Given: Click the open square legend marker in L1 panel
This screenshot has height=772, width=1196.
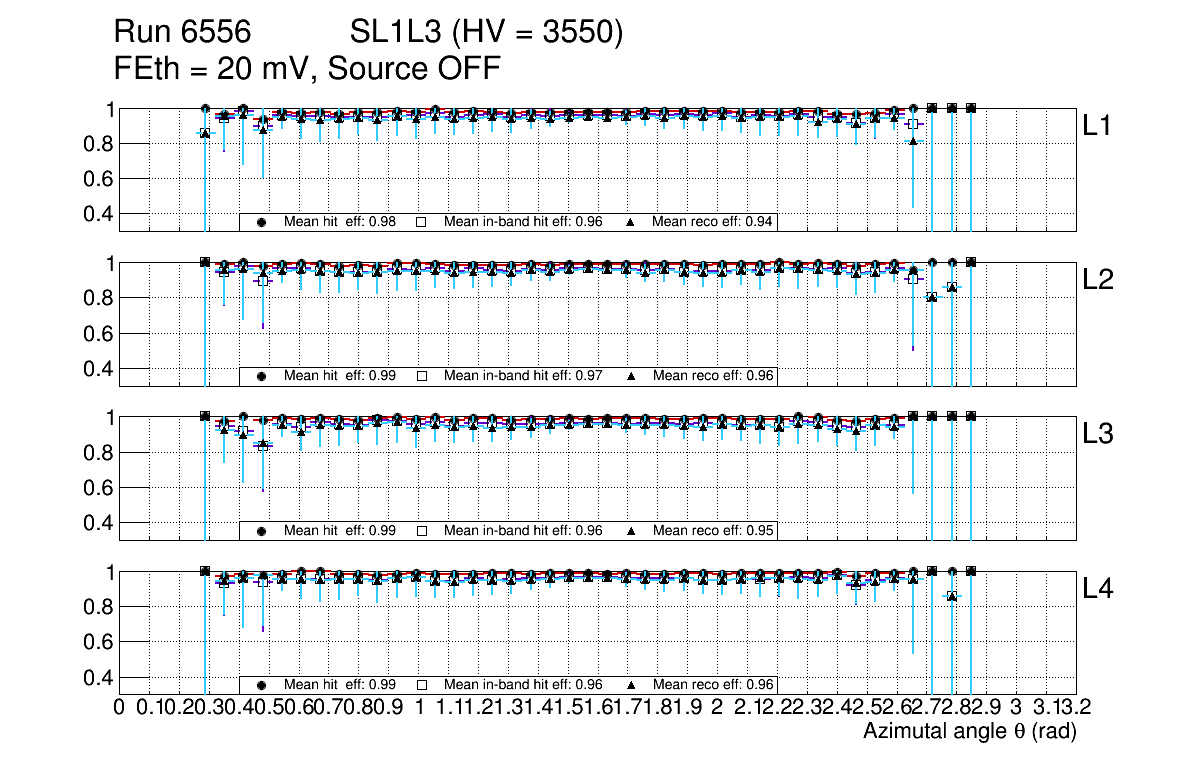Looking at the screenshot, I should point(421,222).
